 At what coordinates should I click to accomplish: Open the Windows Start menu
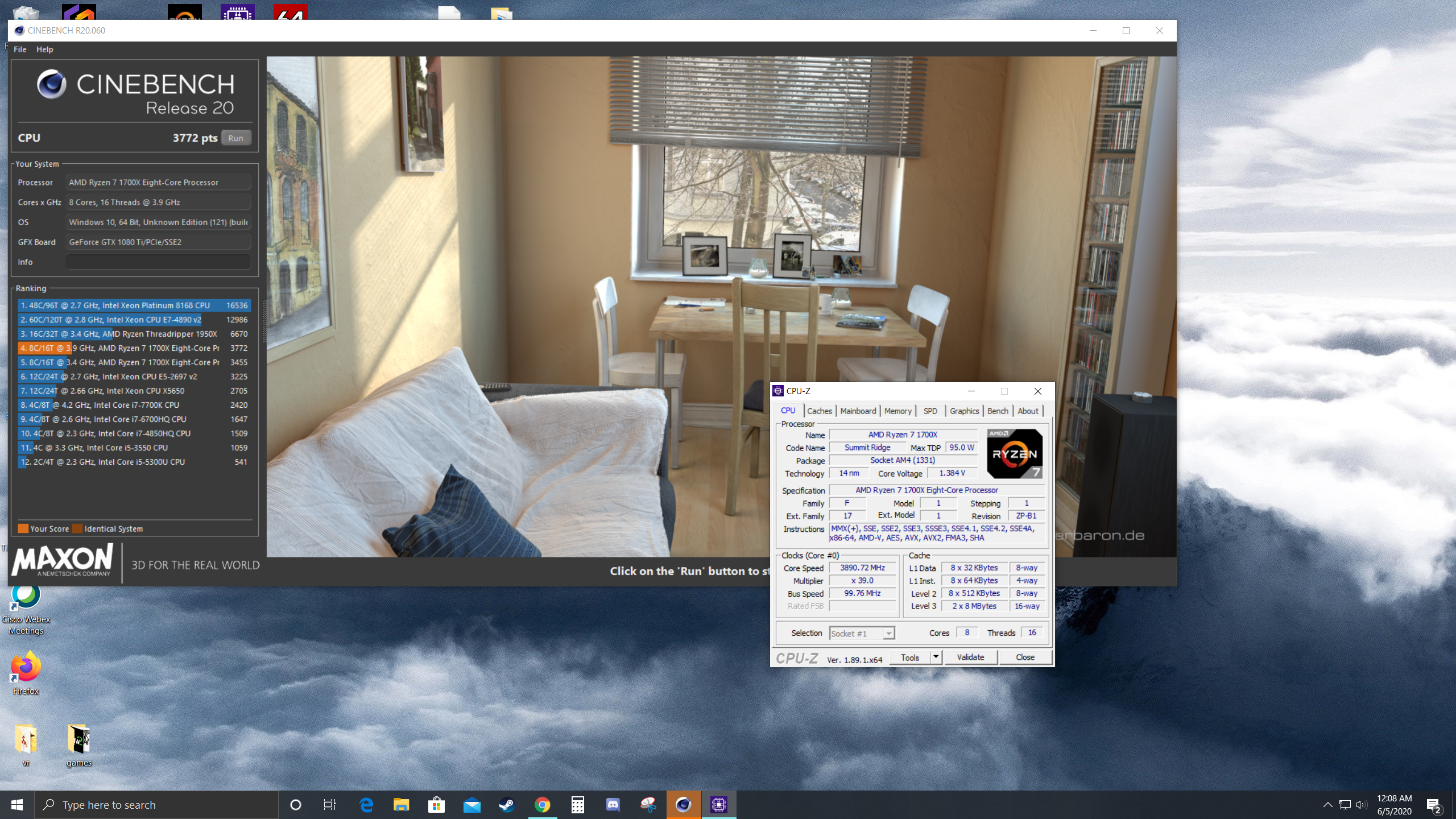tap(17, 805)
